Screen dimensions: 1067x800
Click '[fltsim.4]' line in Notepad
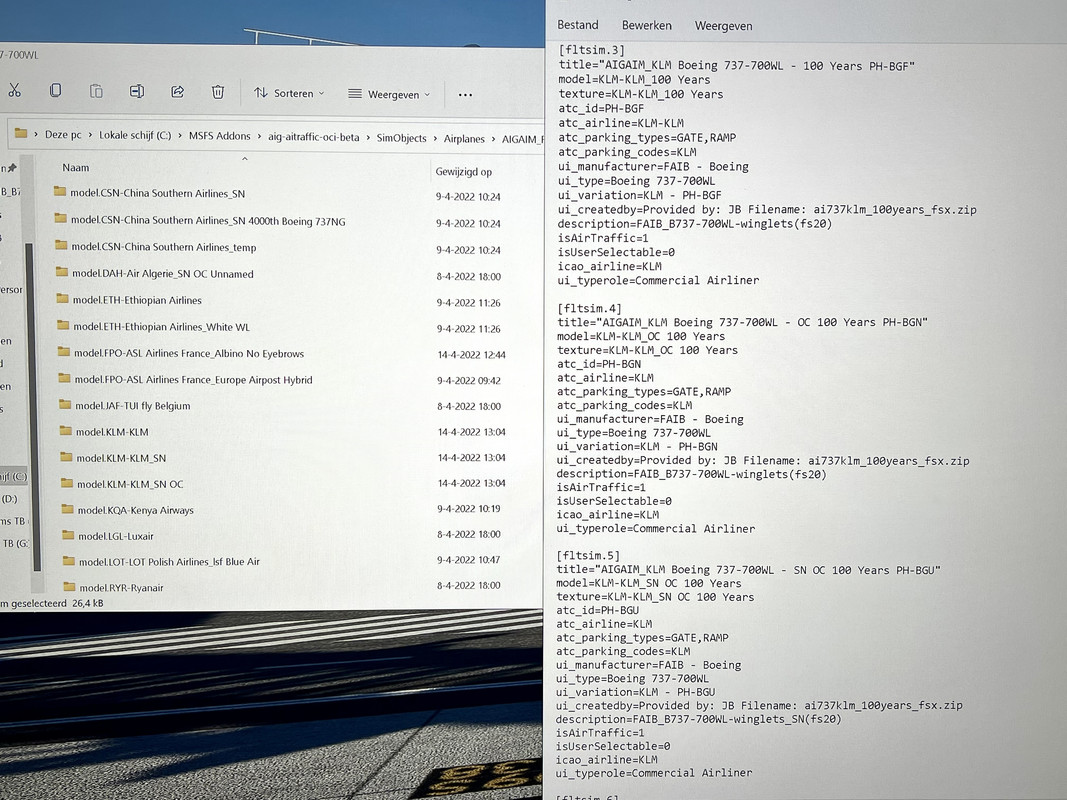point(589,308)
